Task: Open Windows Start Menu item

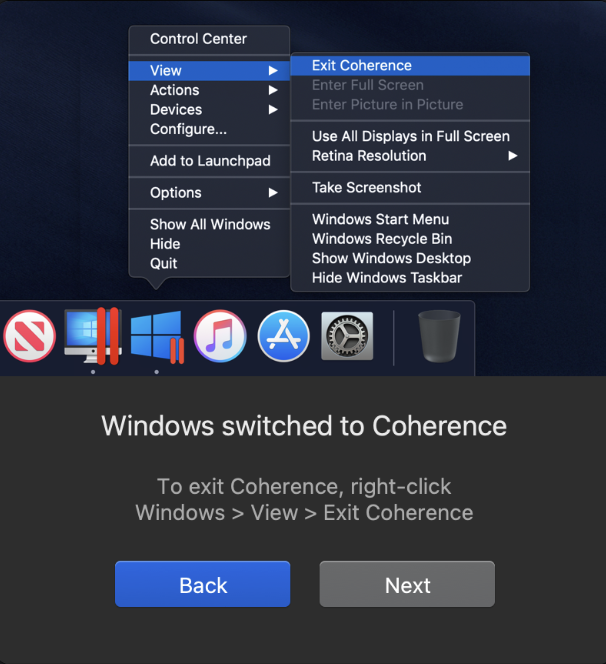Action: point(410,219)
